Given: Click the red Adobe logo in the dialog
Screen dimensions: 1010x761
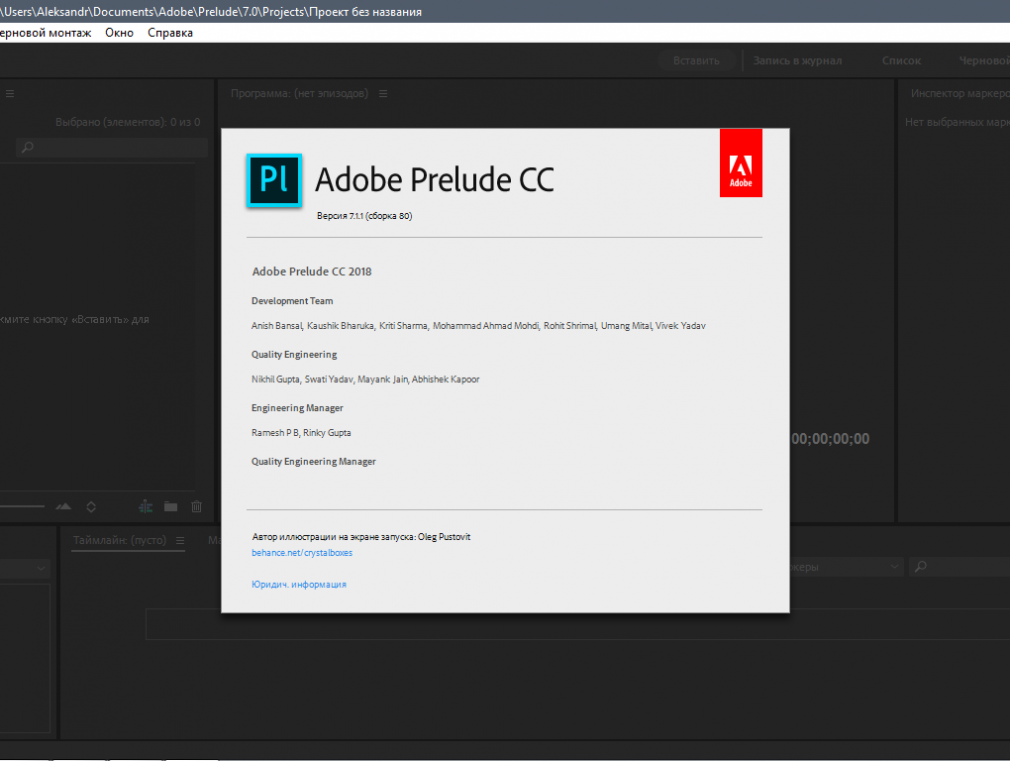Looking at the screenshot, I should (741, 163).
